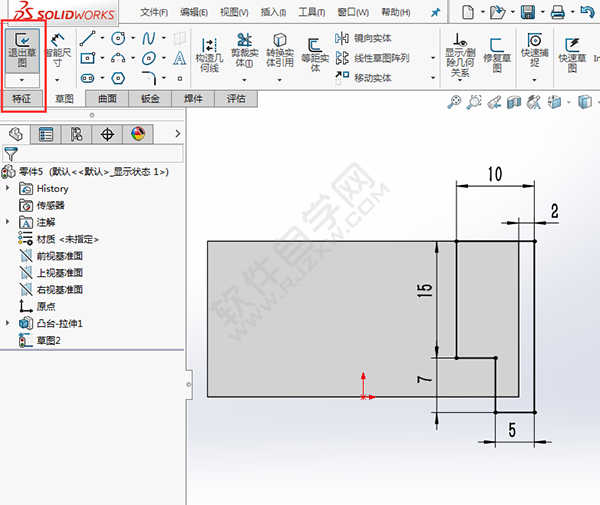Select the Sketch Fillet tool
The width and height of the screenshot is (600, 505).
pyautogui.click(x=149, y=78)
